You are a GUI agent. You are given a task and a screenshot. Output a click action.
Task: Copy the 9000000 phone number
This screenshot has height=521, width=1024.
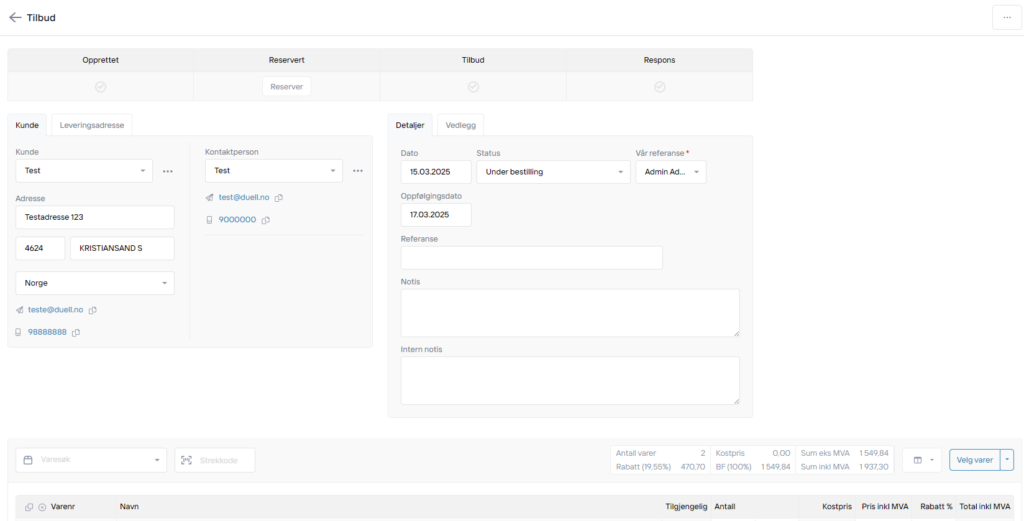coord(265,221)
